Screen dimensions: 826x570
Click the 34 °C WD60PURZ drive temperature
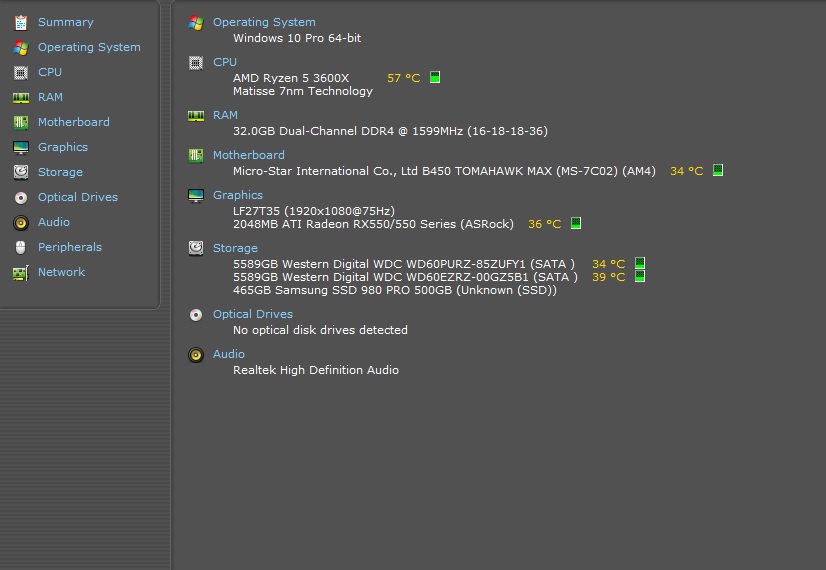coord(608,264)
